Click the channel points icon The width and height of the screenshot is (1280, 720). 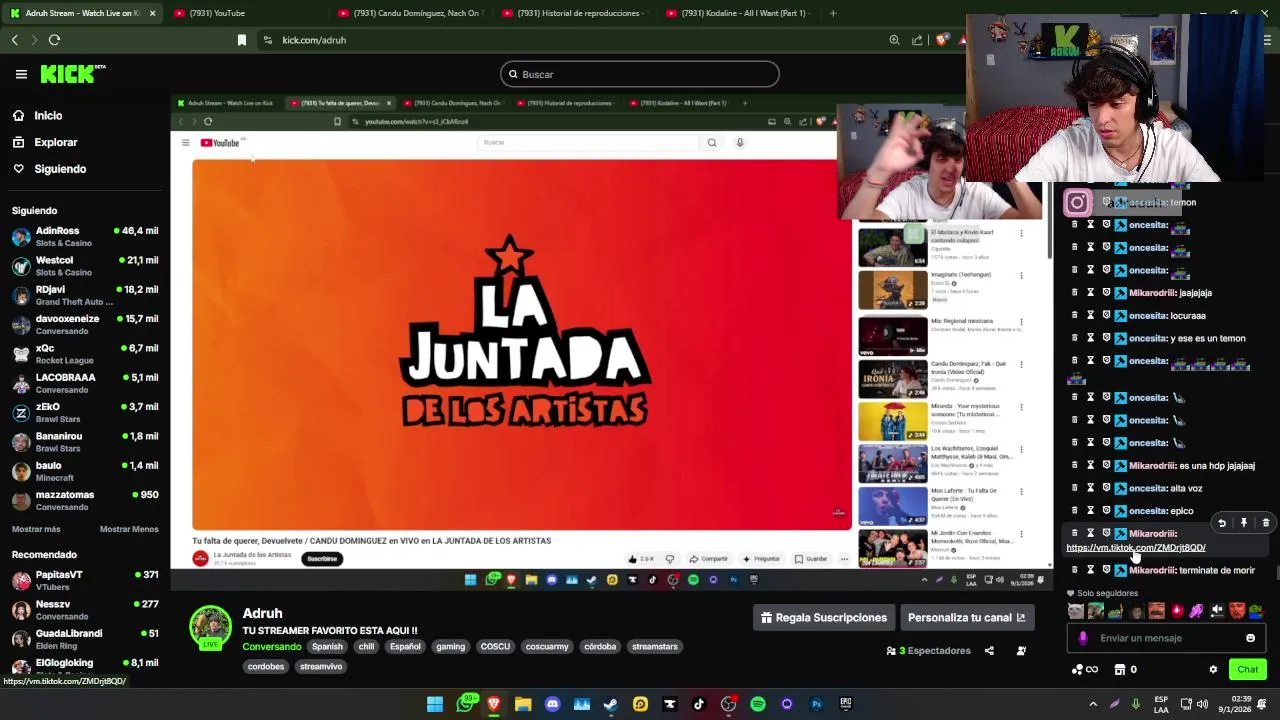tap(1078, 670)
